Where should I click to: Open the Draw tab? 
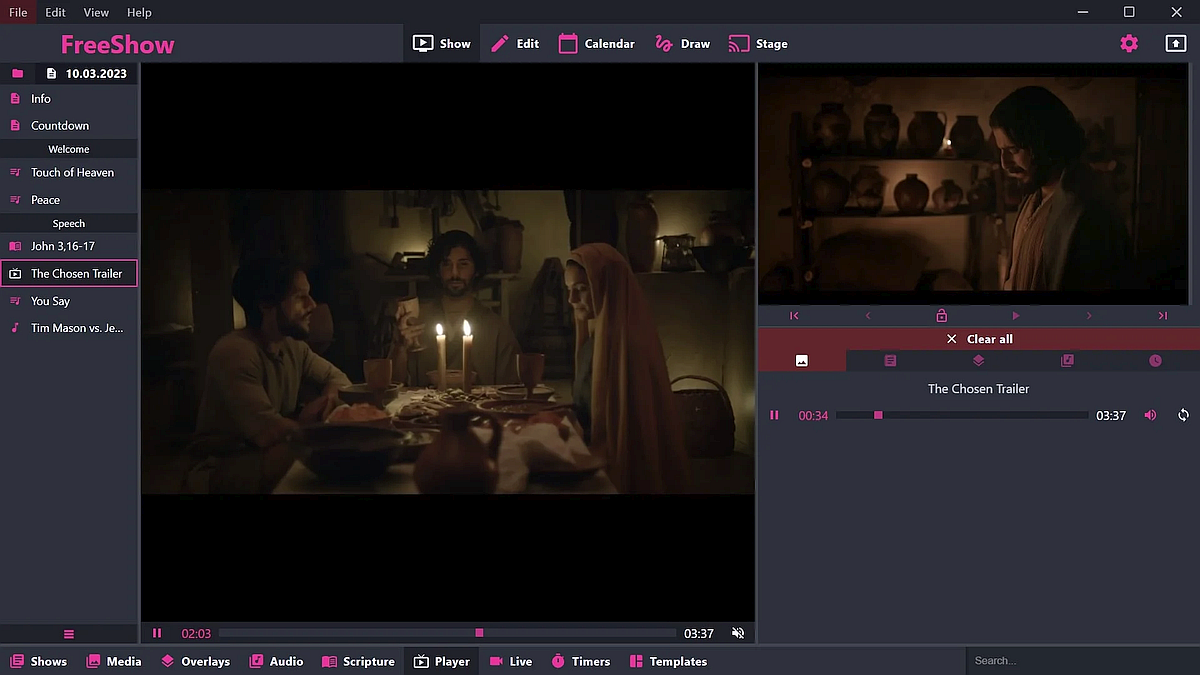pyautogui.click(x=682, y=43)
